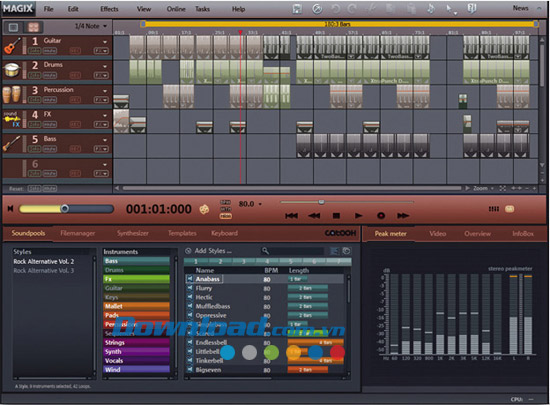550x405 pixels.
Task: Click the Bass guitar track icon
Action: [x=12, y=144]
